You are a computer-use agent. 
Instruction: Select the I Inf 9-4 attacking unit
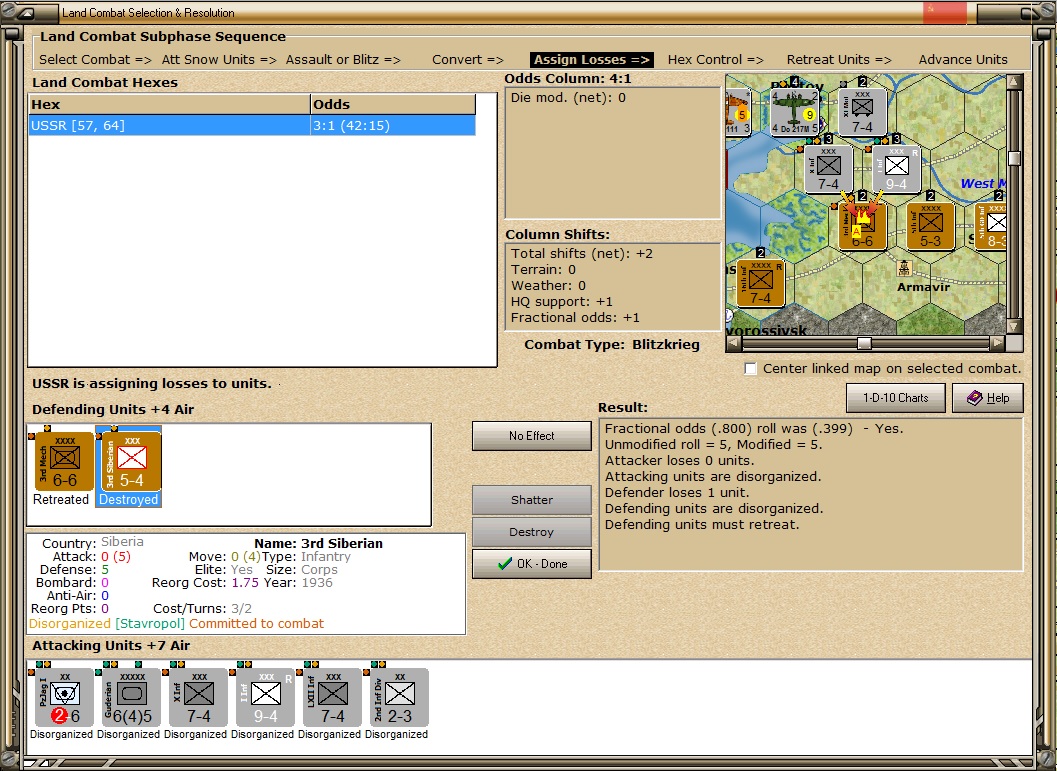[264, 698]
